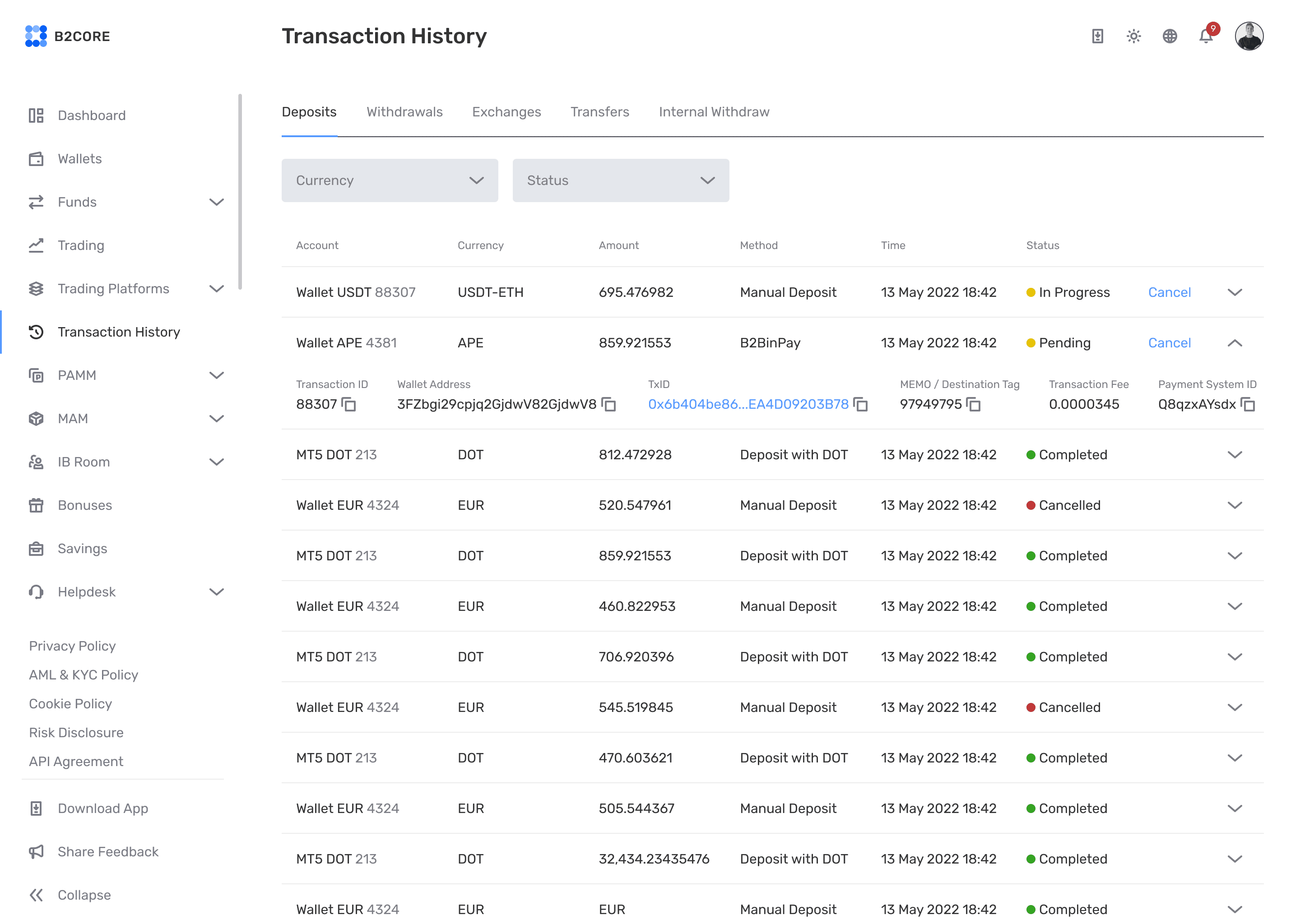
Task: Copy the Payment System ID Q8qzxAYsdx
Action: 1248,405
